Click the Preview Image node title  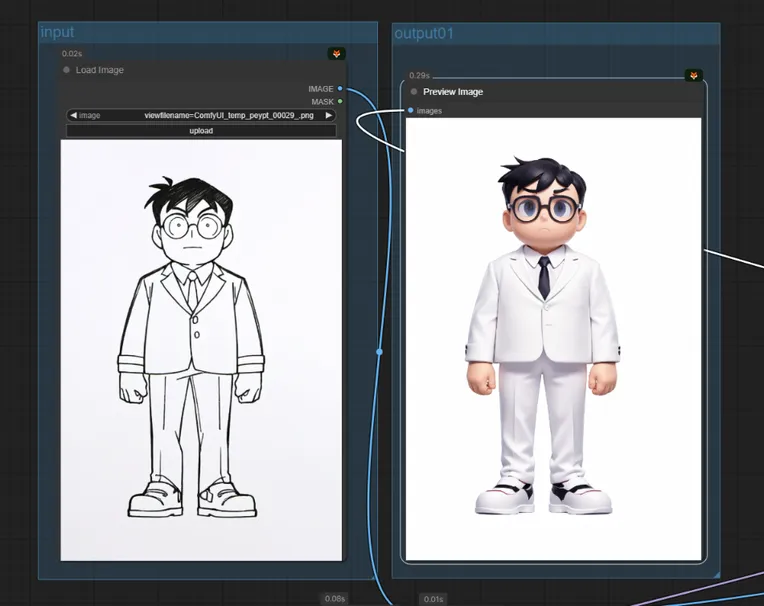tap(453, 92)
